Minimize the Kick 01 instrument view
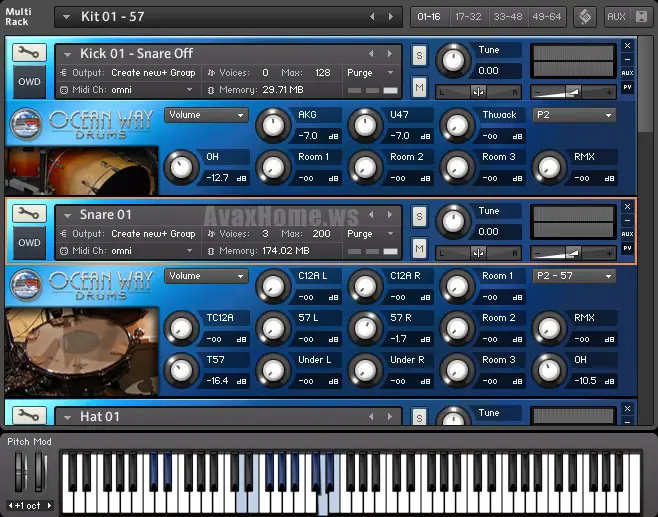 627,59
